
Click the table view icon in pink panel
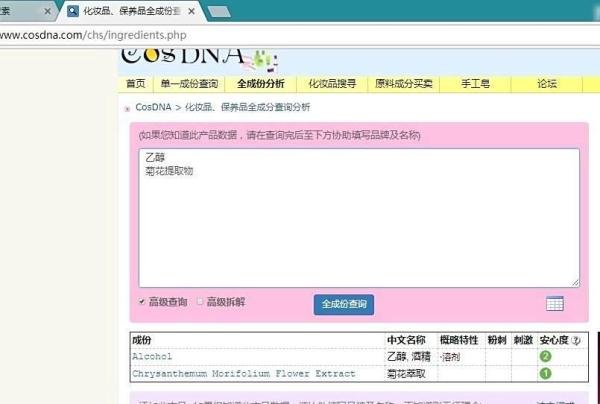click(554, 303)
